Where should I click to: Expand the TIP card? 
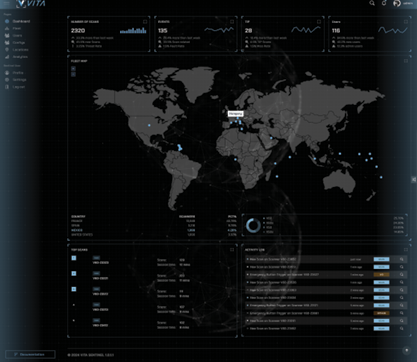click(x=319, y=22)
